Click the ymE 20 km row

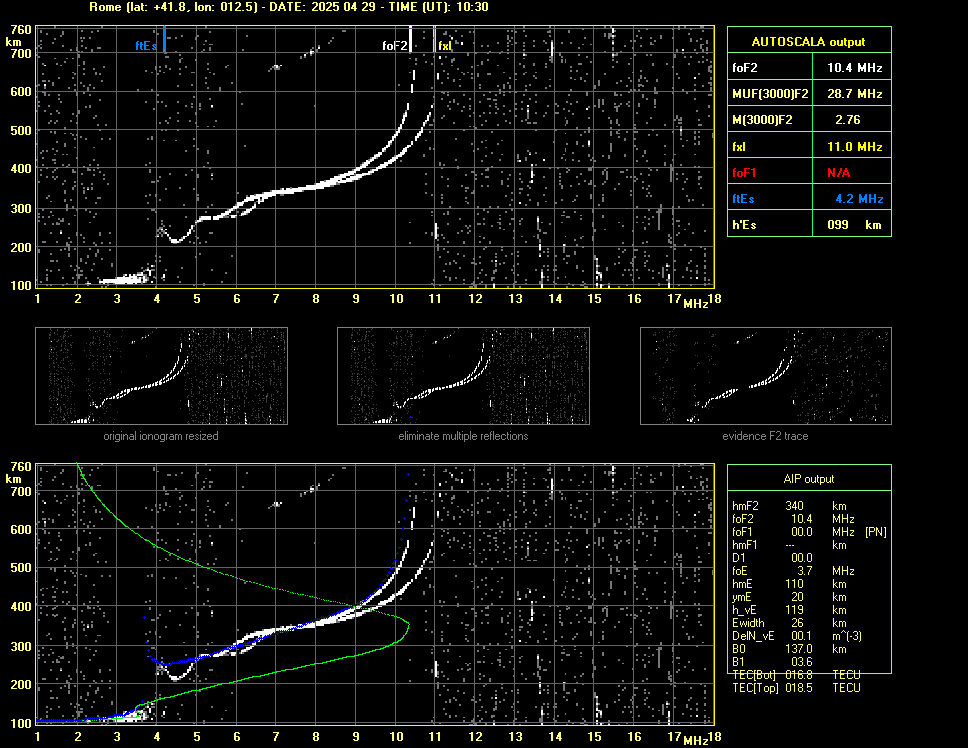(x=788, y=597)
